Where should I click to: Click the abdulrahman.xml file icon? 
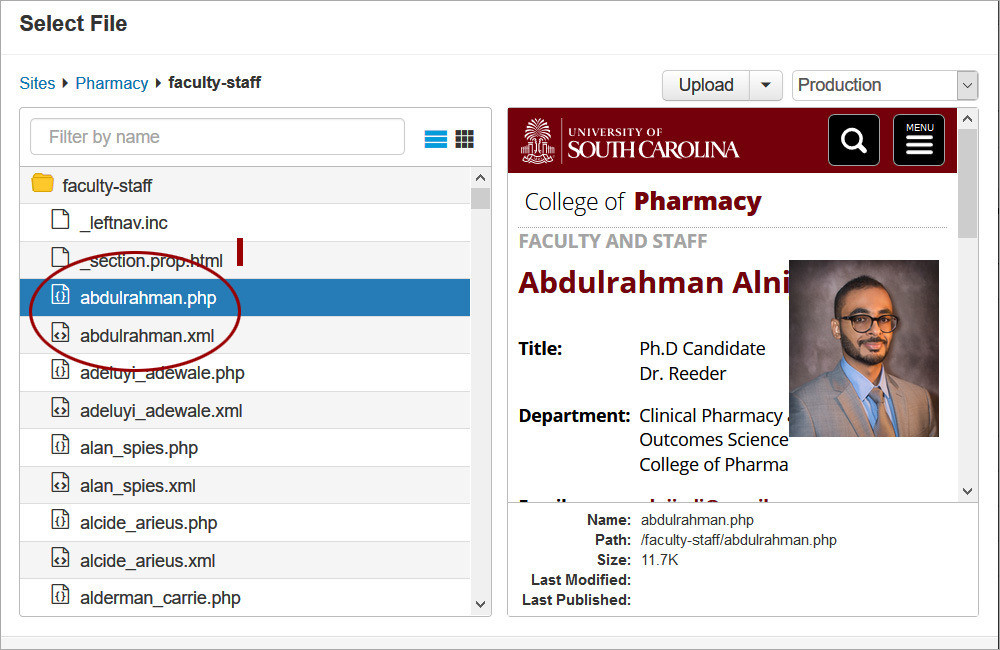61,334
